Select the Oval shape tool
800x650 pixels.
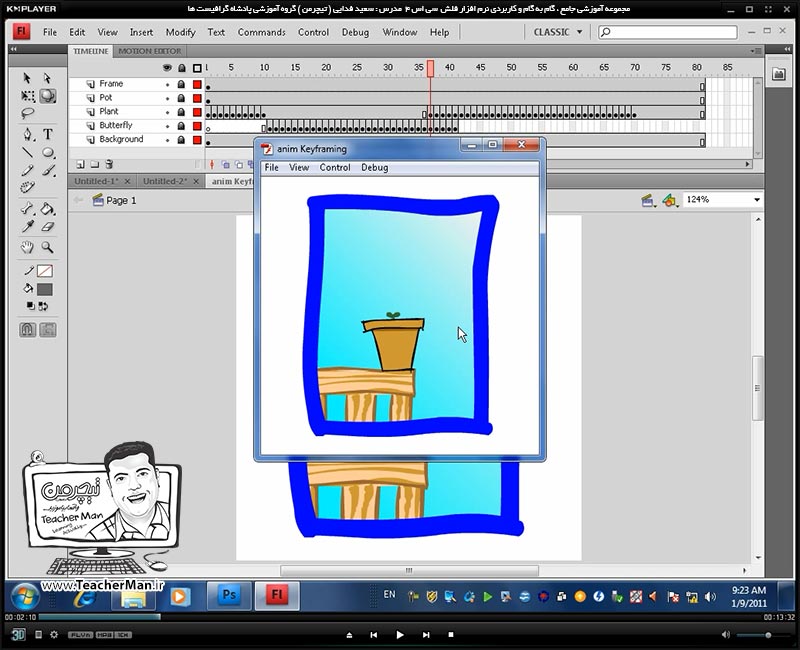click(48, 152)
